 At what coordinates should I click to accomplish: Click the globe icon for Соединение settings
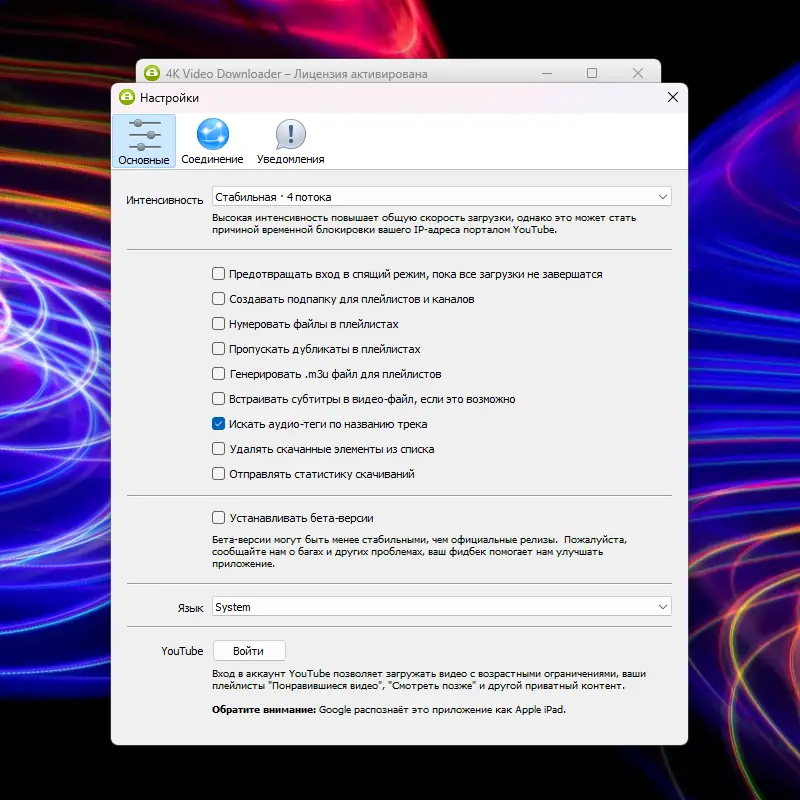point(212,133)
